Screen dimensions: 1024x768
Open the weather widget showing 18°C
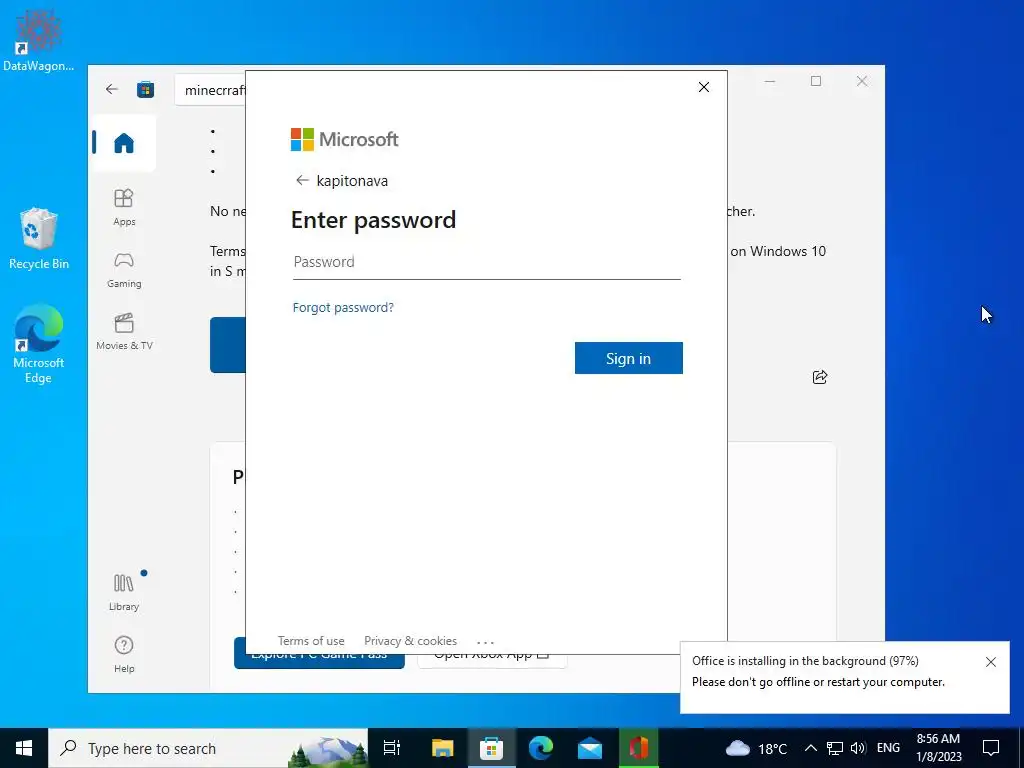(756, 748)
